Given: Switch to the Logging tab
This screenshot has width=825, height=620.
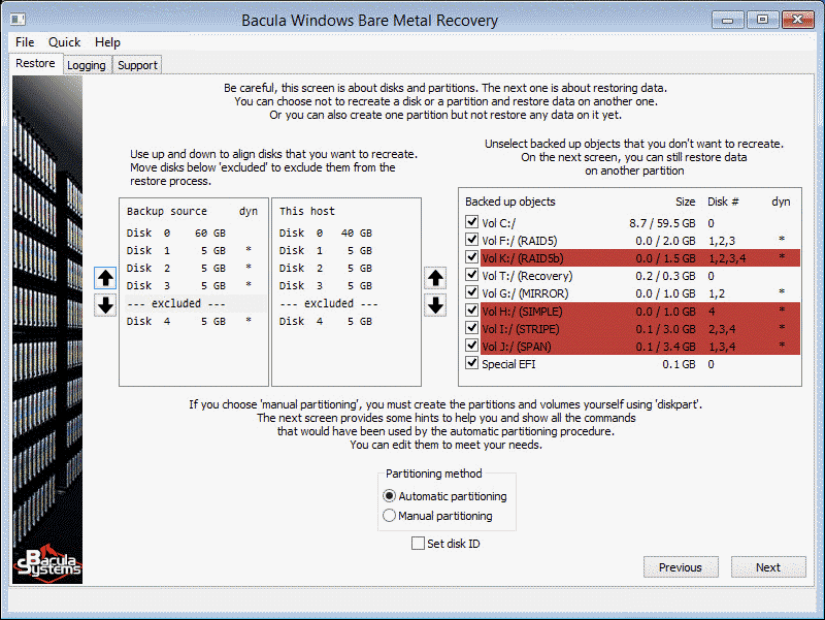Looking at the screenshot, I should point(86,65).
